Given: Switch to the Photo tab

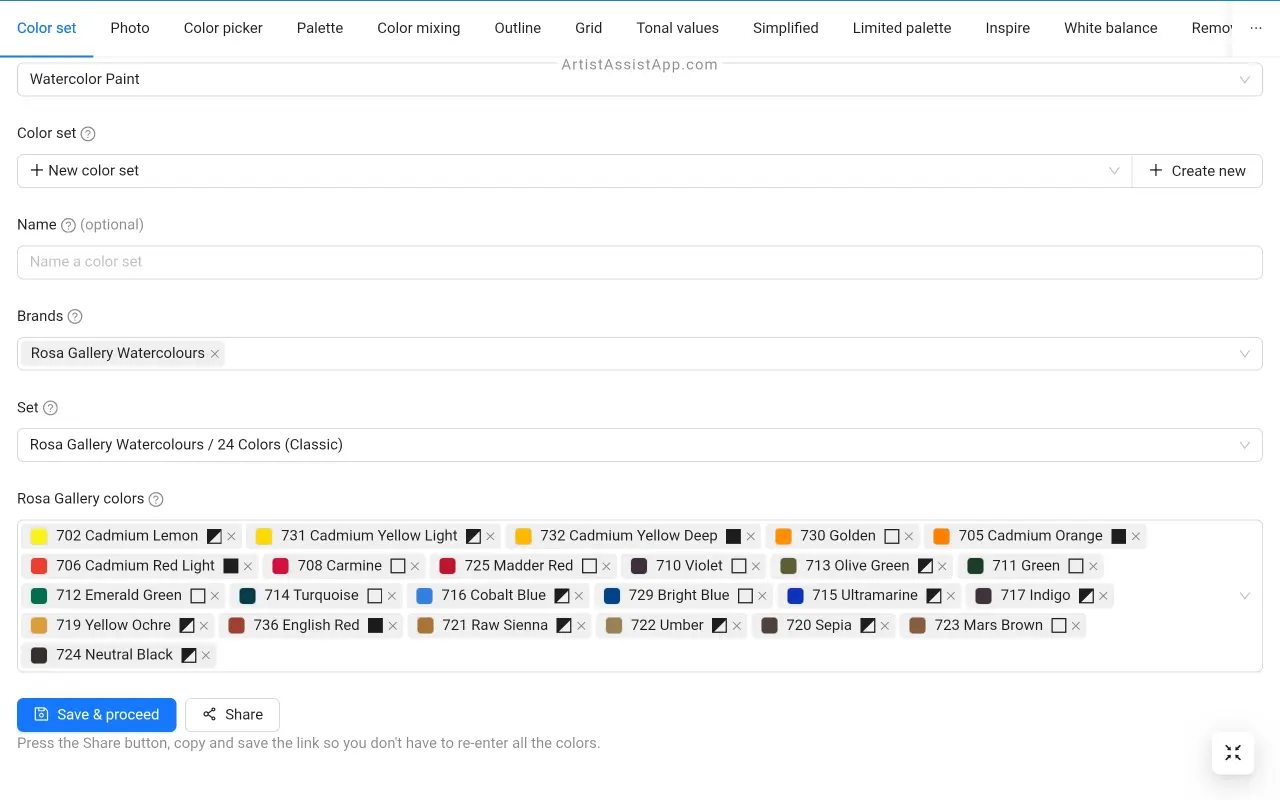Looking at the screenshot, I should tap(130, 28).
